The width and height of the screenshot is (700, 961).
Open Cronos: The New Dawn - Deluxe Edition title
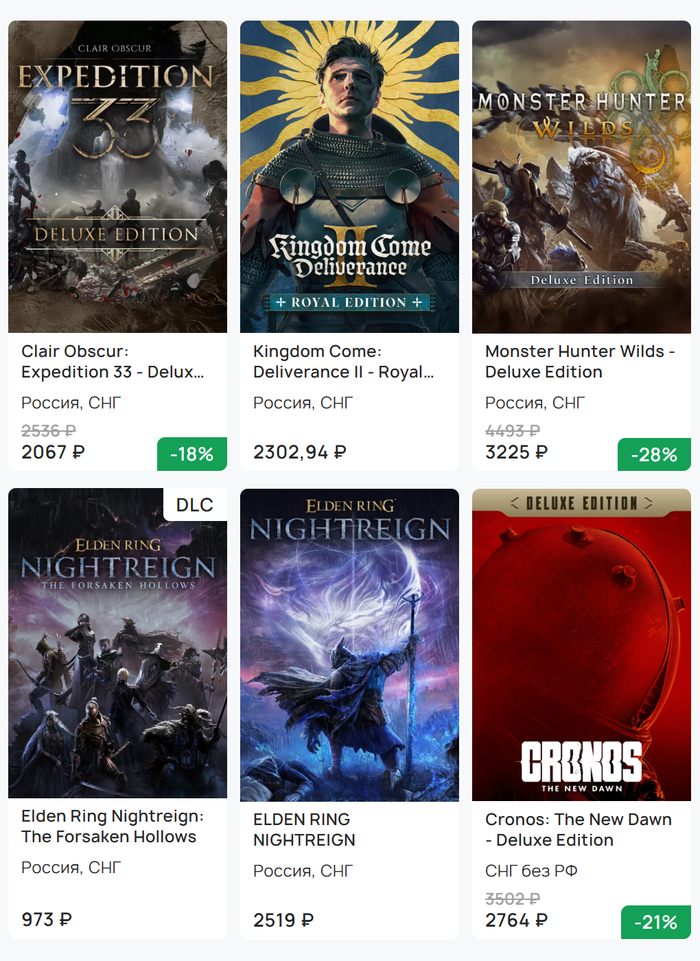pos(578,830)
